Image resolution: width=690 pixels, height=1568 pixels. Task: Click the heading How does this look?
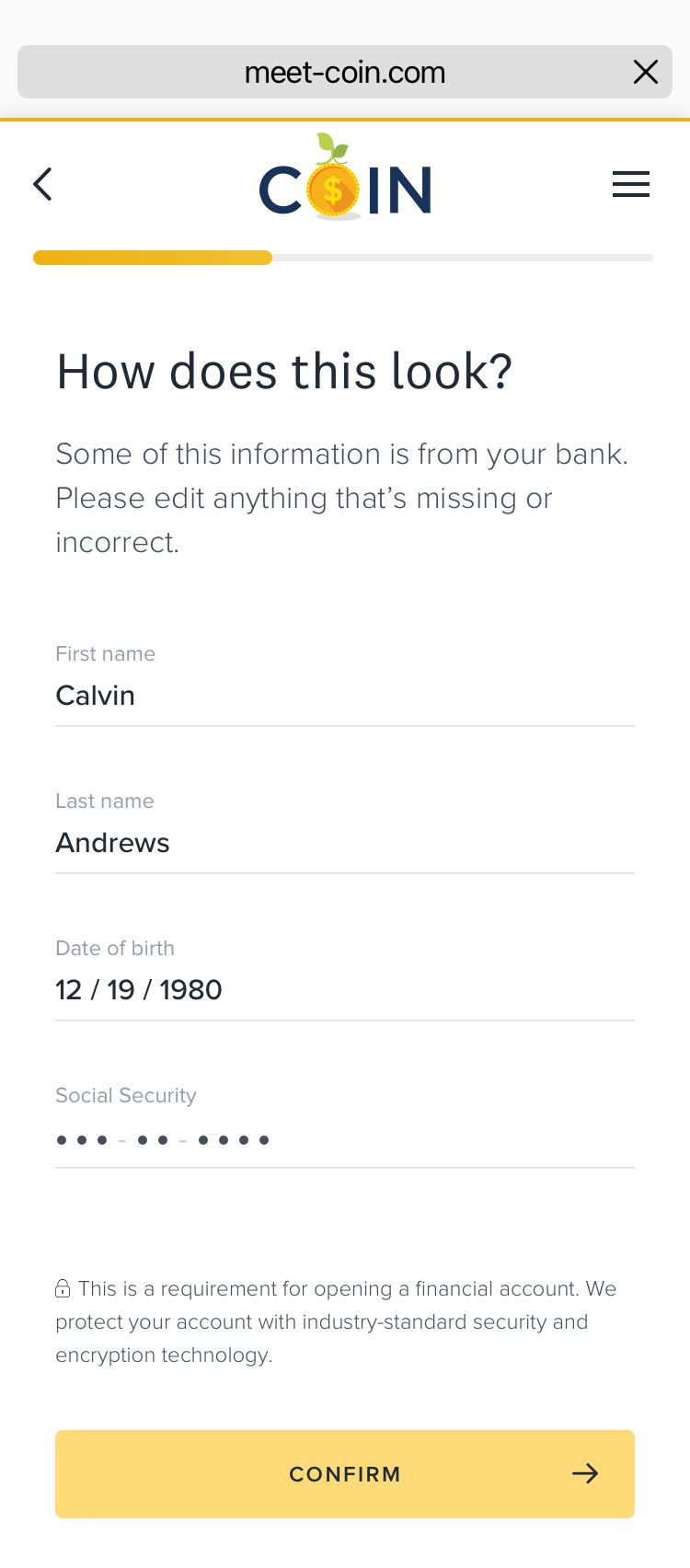(x=283, y=371)
